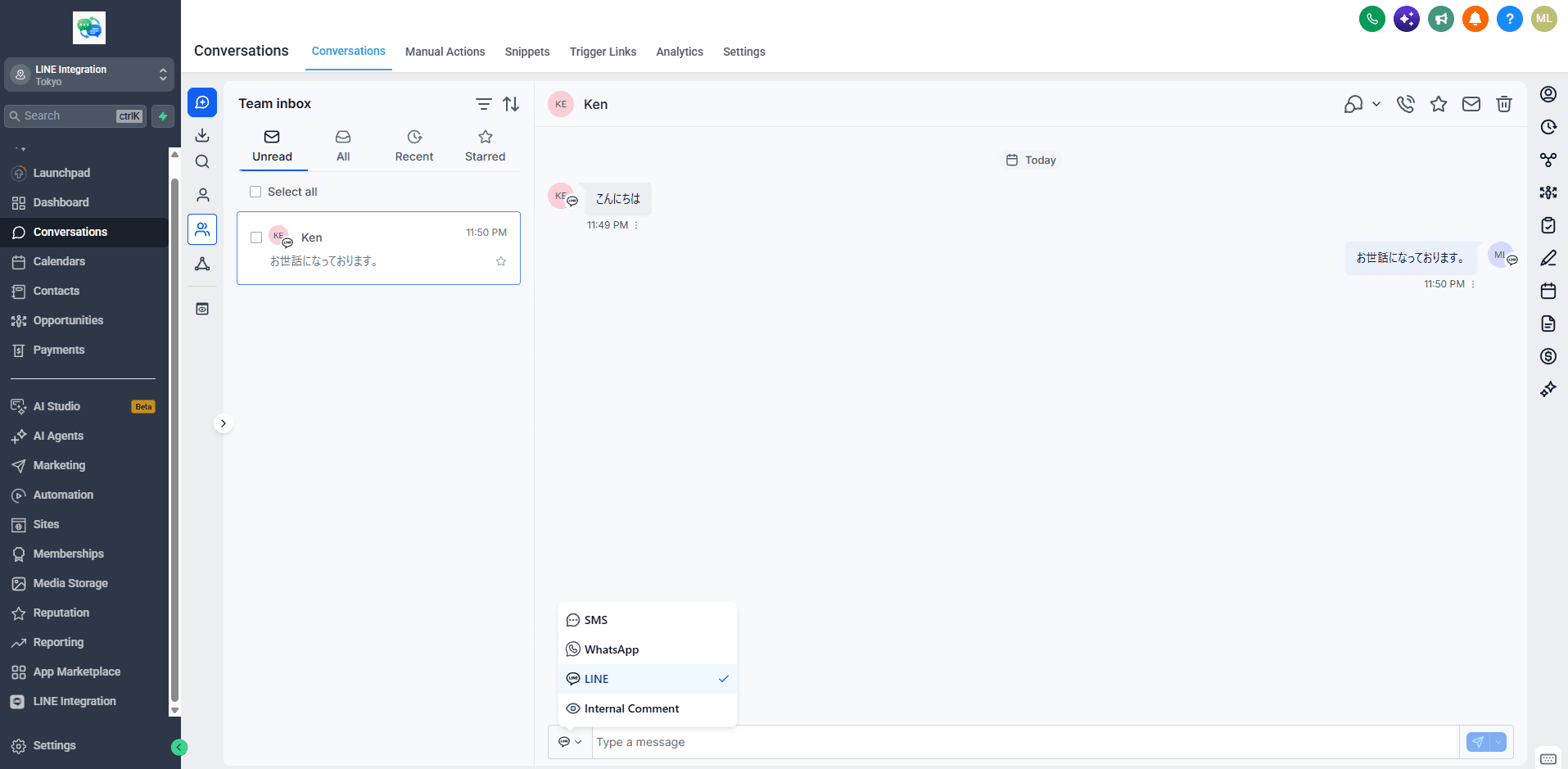Open the blue help question mark

tap(1510, 19)
